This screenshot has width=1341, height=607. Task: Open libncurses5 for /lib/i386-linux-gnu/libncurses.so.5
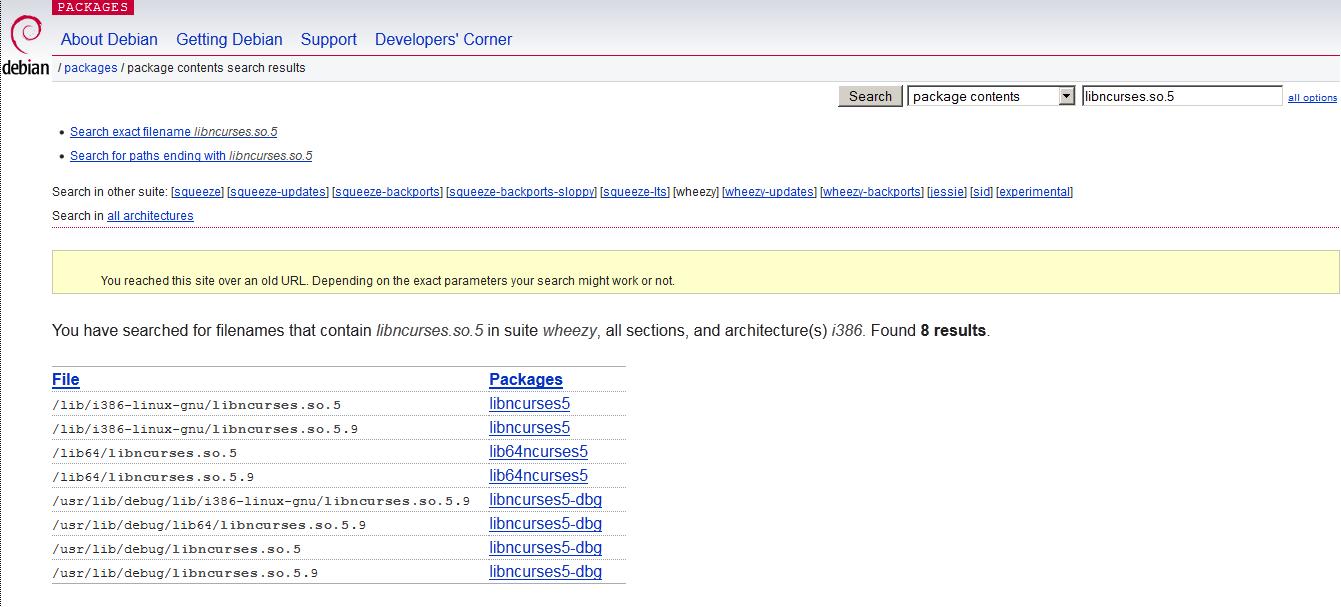(x=529, y=404)
